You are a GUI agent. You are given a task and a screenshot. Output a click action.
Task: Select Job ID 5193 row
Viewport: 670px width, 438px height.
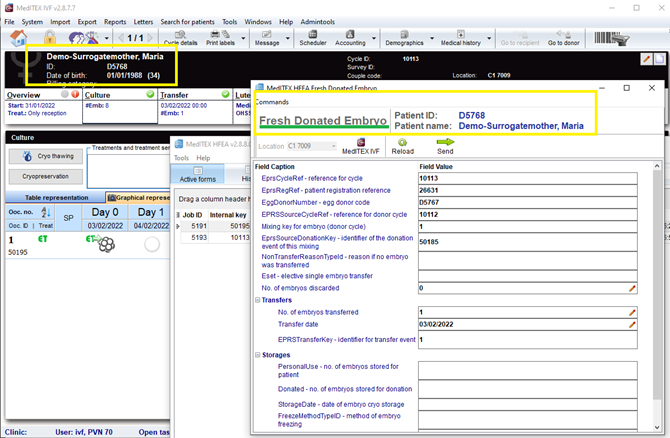click(x=213, y=238)
